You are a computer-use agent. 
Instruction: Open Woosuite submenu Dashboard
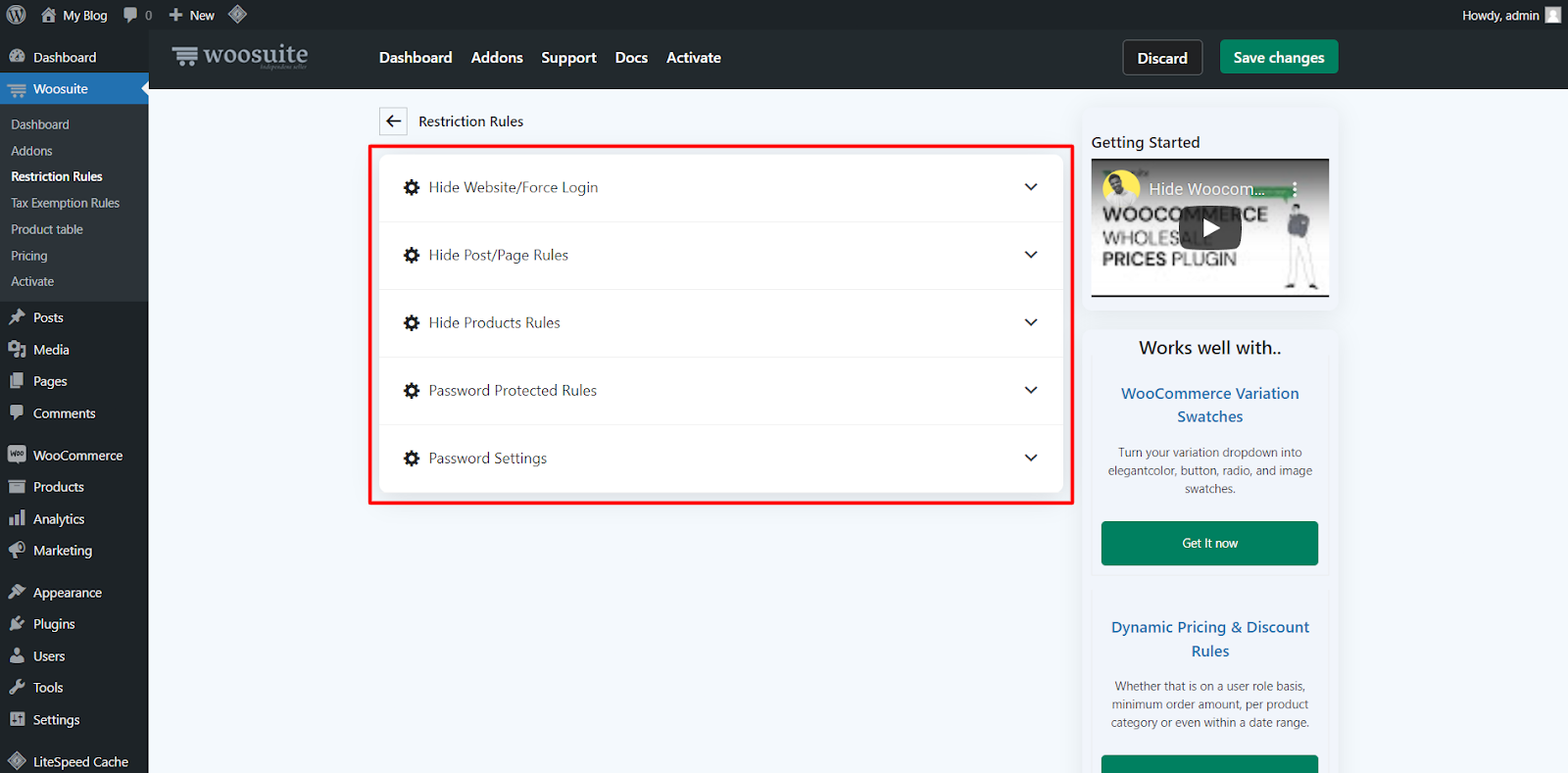(40, 124)
